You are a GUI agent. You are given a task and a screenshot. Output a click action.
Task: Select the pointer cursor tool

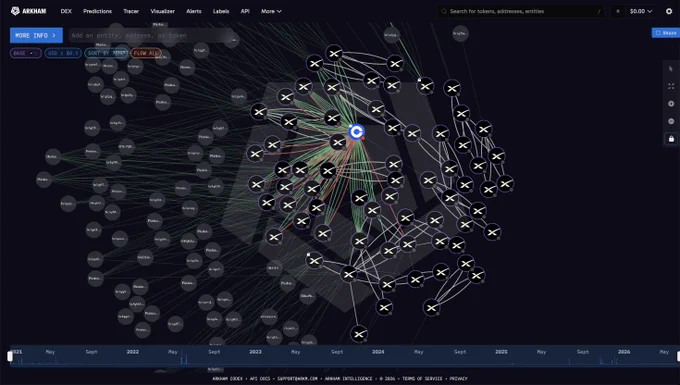pyautogui.click(x=671, y=69)
